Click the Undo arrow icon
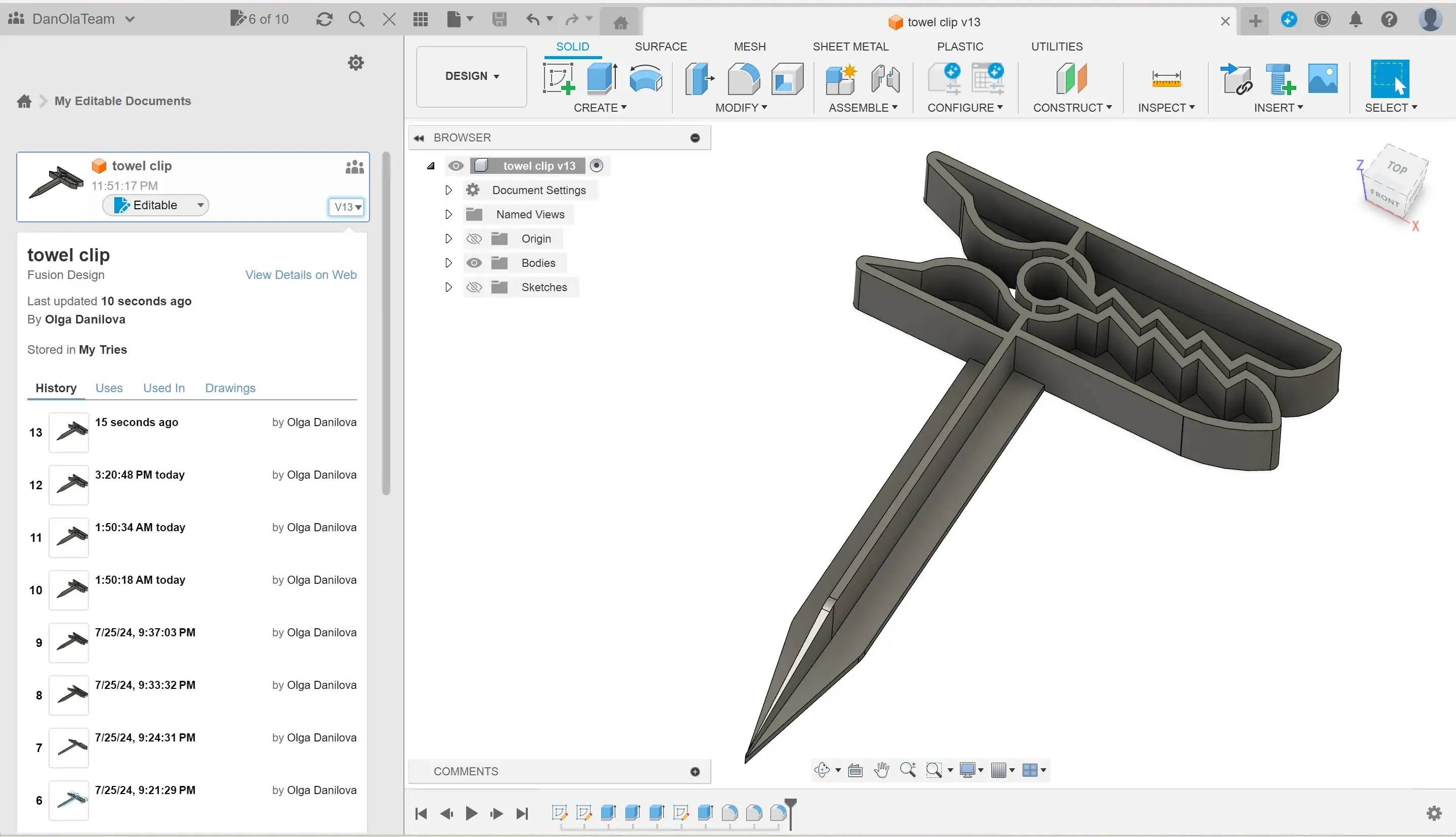Viewport: 1456px width, 837px height. pyautogui.click(x=533, y=20)
